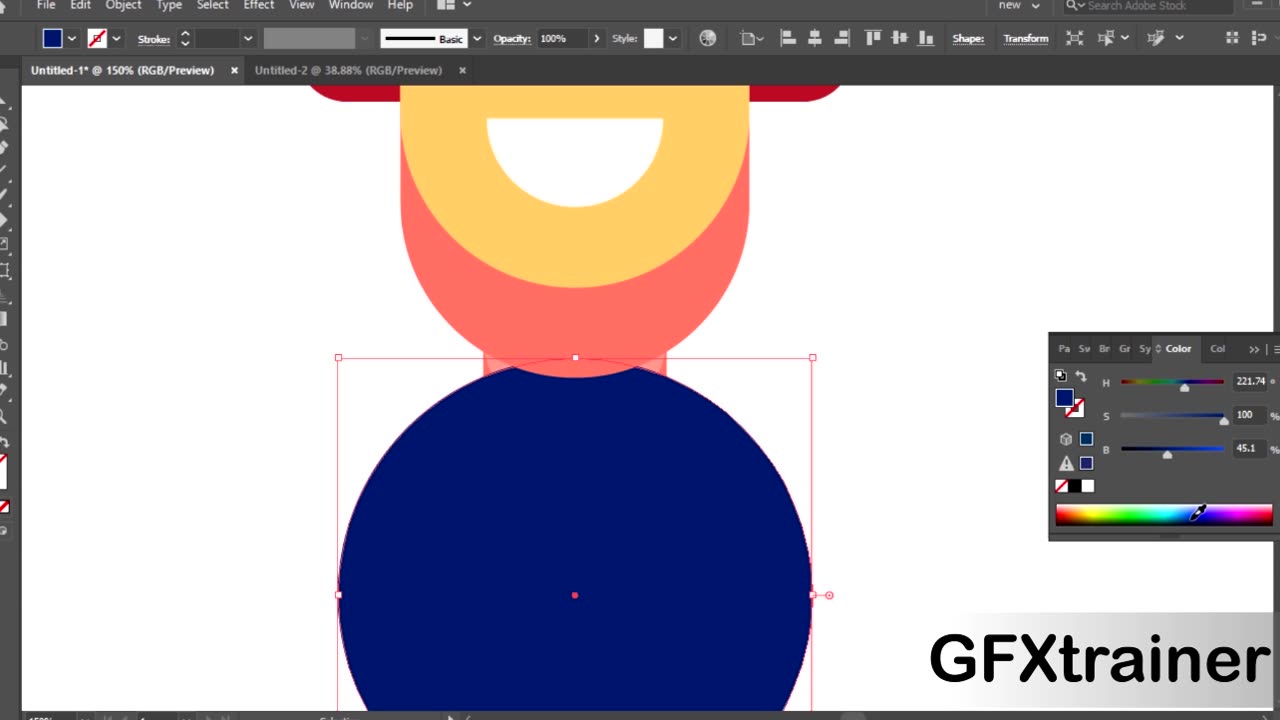Switch to the Col panel tab
This screenshot has height=720, width=1280.
(1217, 348)
